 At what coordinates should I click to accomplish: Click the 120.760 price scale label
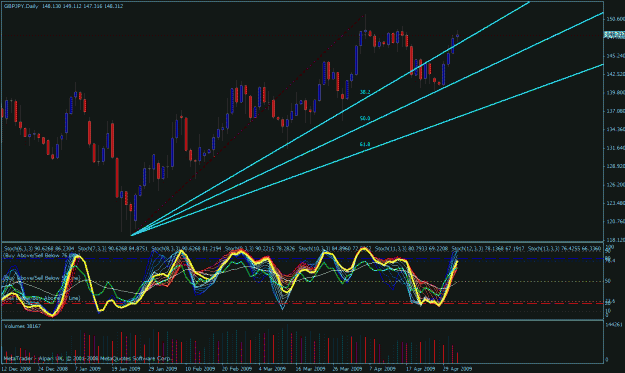coord(615,222)
